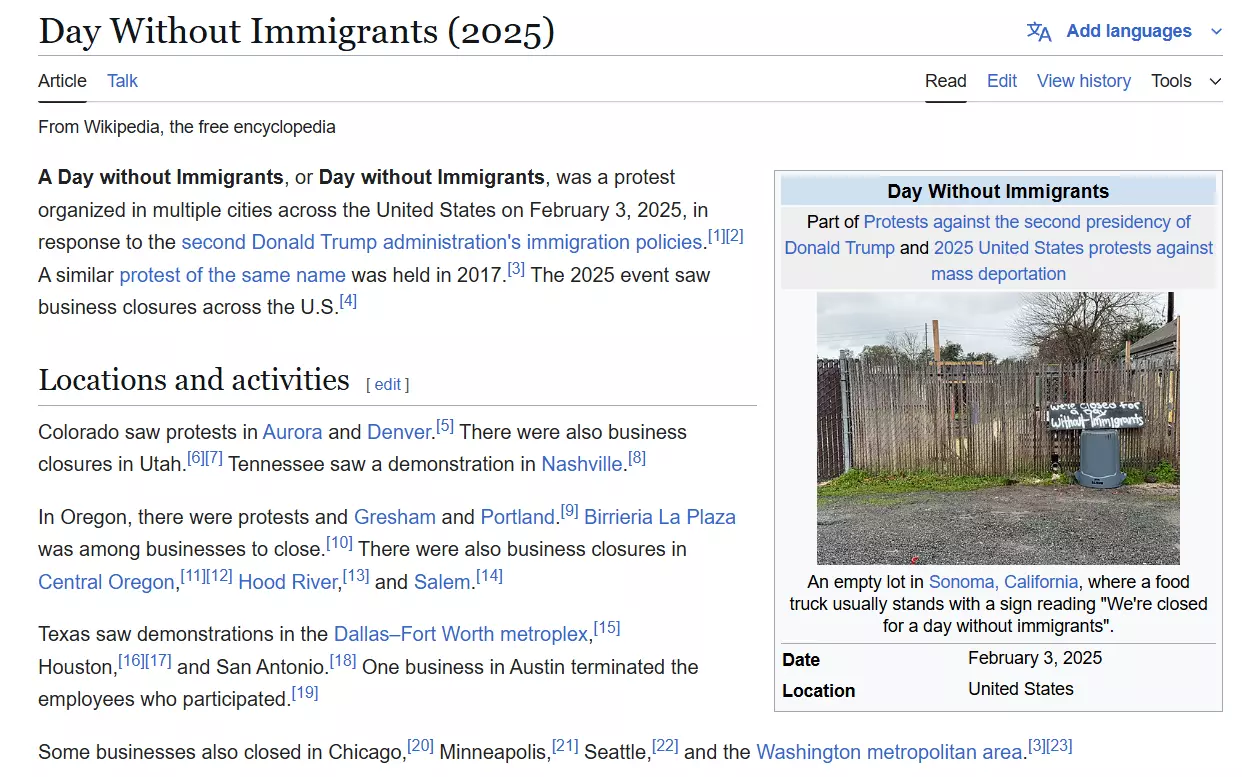
Task: Click citation reference [10]
Action: point(340,543)
